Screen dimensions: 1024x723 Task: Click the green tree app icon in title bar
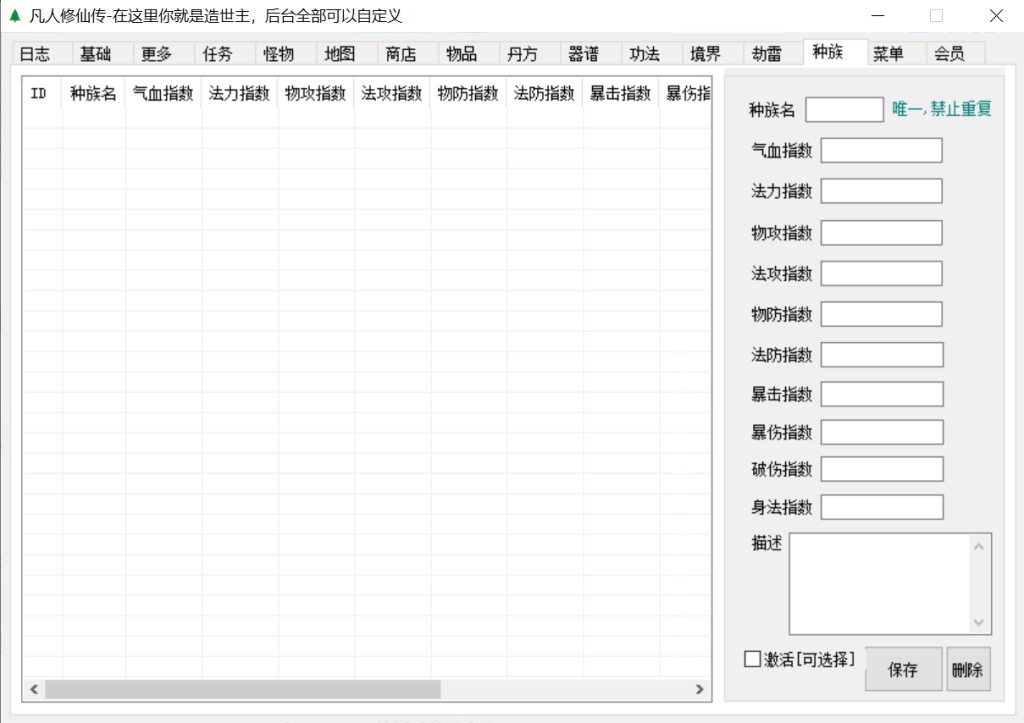[14, 16]
